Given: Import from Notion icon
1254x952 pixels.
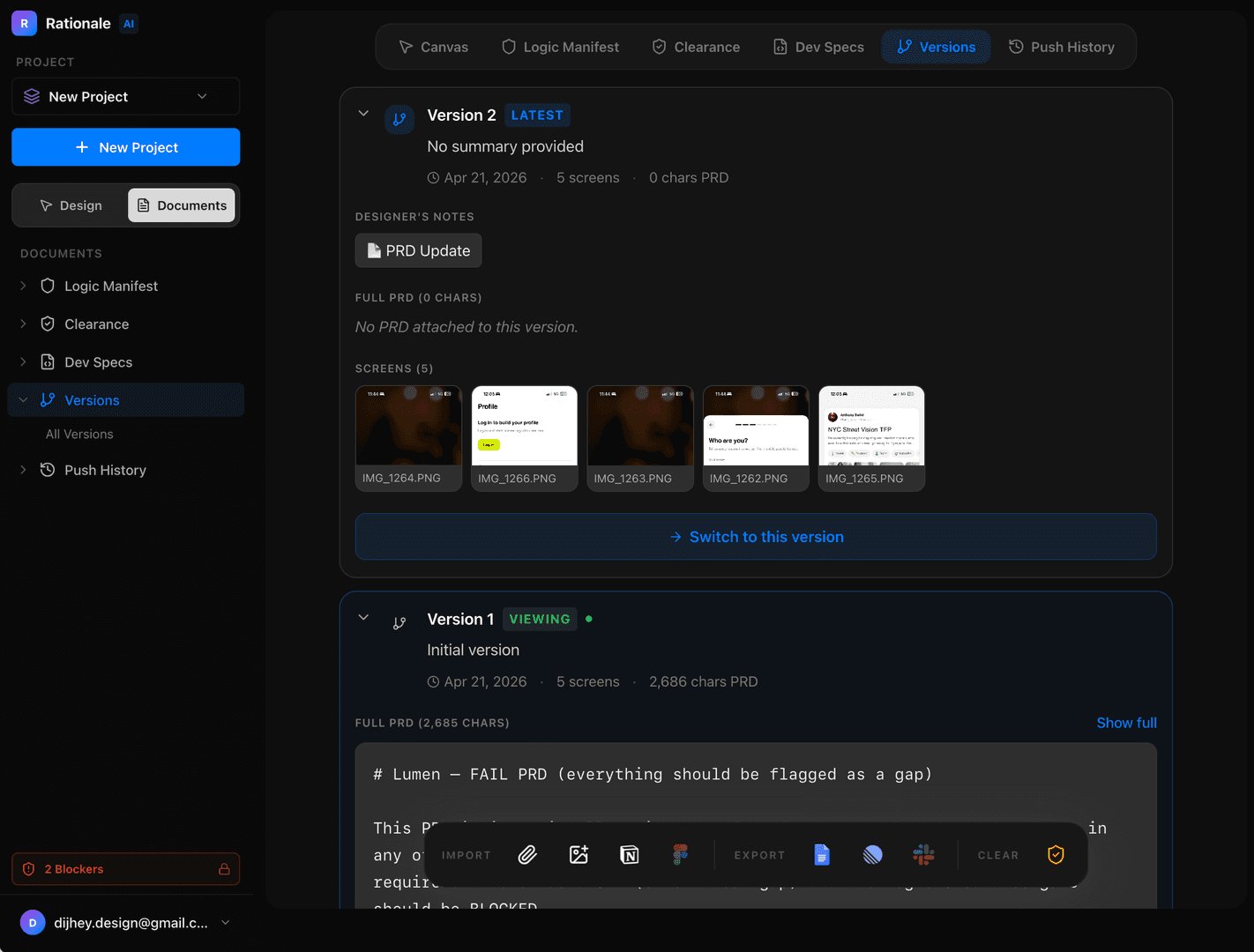Looking at the screenshot, I should (630, 855).
